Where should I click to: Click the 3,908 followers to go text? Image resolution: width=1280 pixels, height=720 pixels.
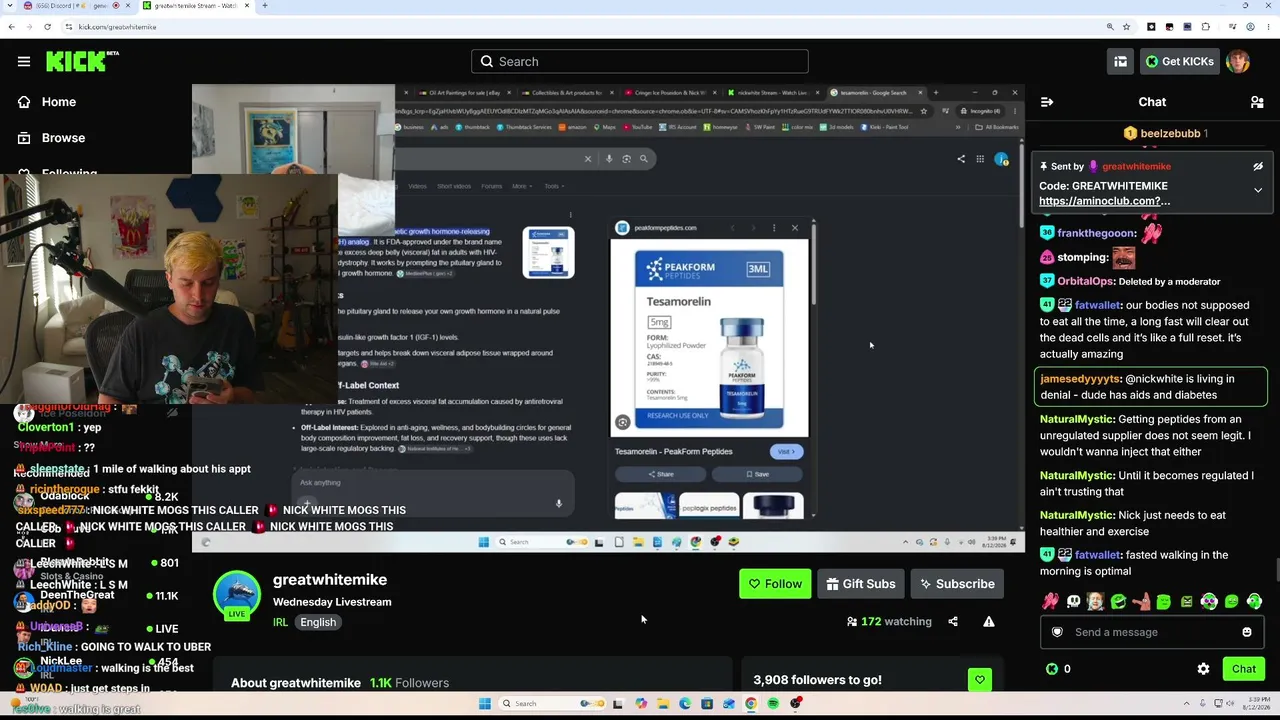[817, 680]
